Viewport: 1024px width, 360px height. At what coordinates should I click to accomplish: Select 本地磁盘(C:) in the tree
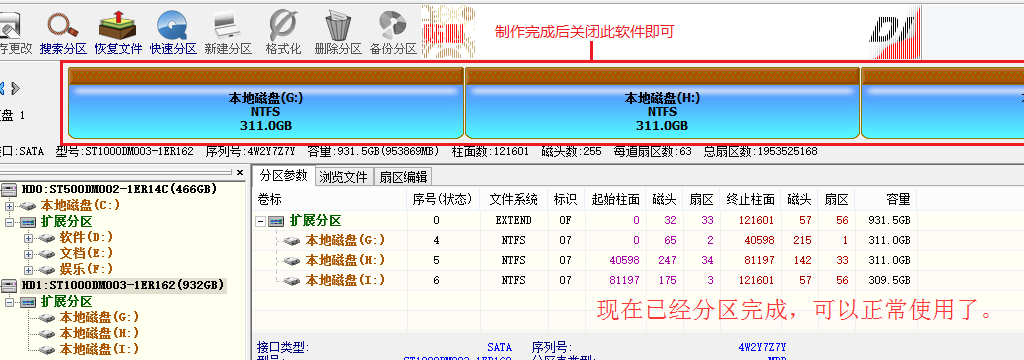80,205
